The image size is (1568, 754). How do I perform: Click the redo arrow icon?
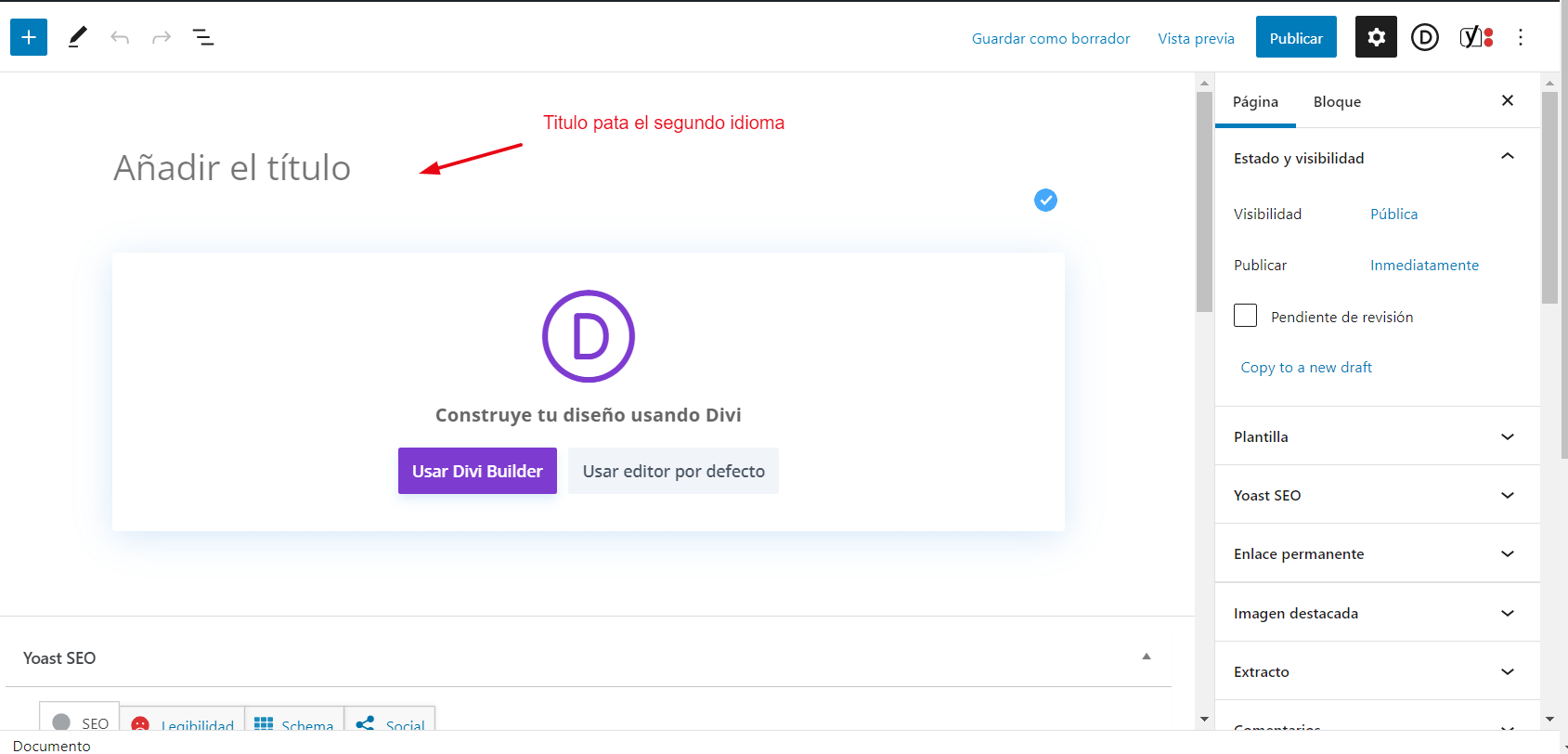[x=162, y=37]
